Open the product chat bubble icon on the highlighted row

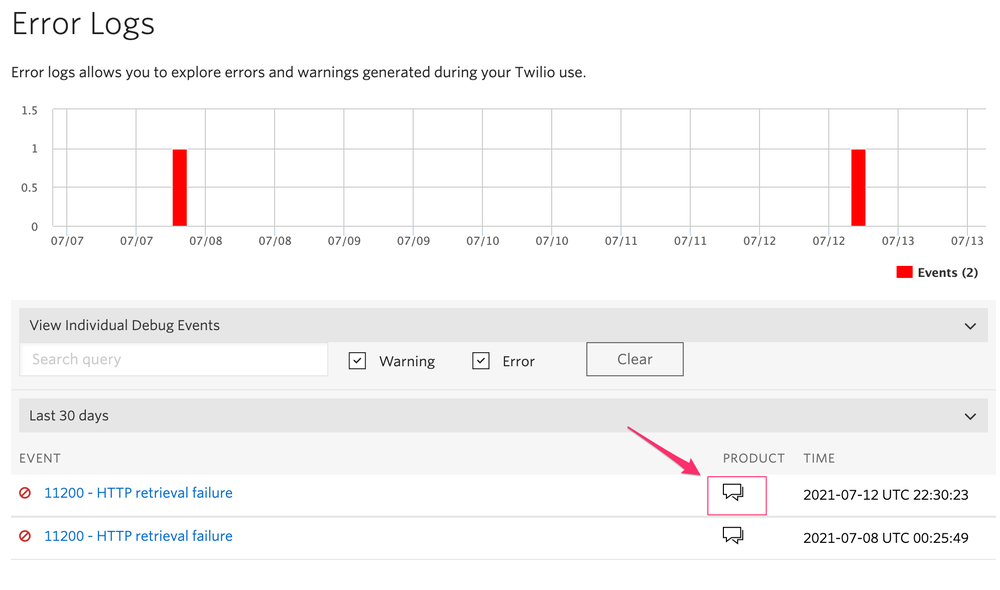point(734,492)
